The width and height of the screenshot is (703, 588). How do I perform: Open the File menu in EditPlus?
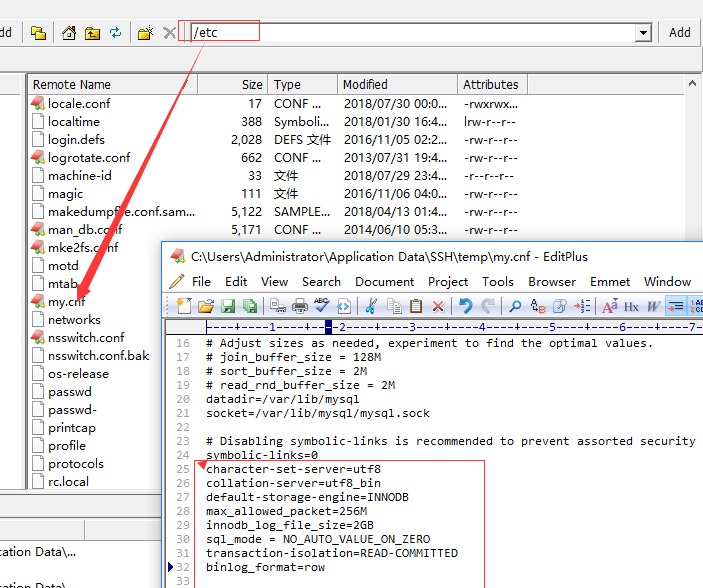click(201, 282)
